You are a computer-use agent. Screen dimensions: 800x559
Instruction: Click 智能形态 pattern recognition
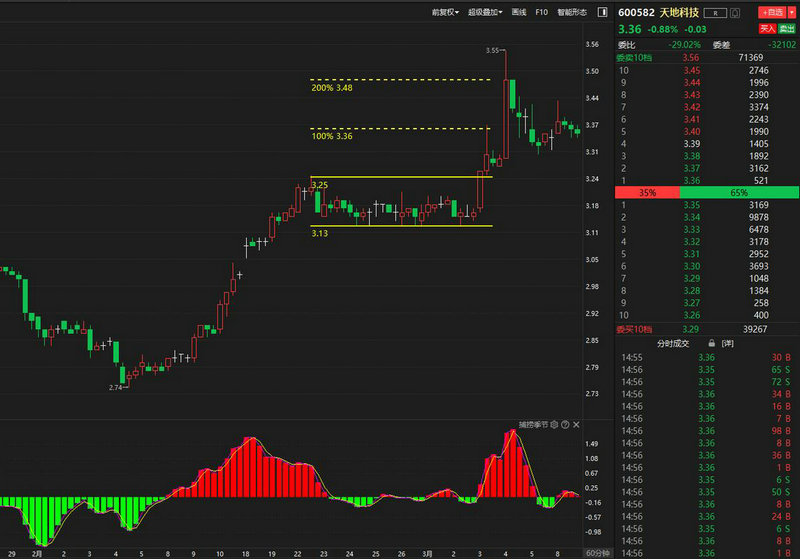(572, 12)
